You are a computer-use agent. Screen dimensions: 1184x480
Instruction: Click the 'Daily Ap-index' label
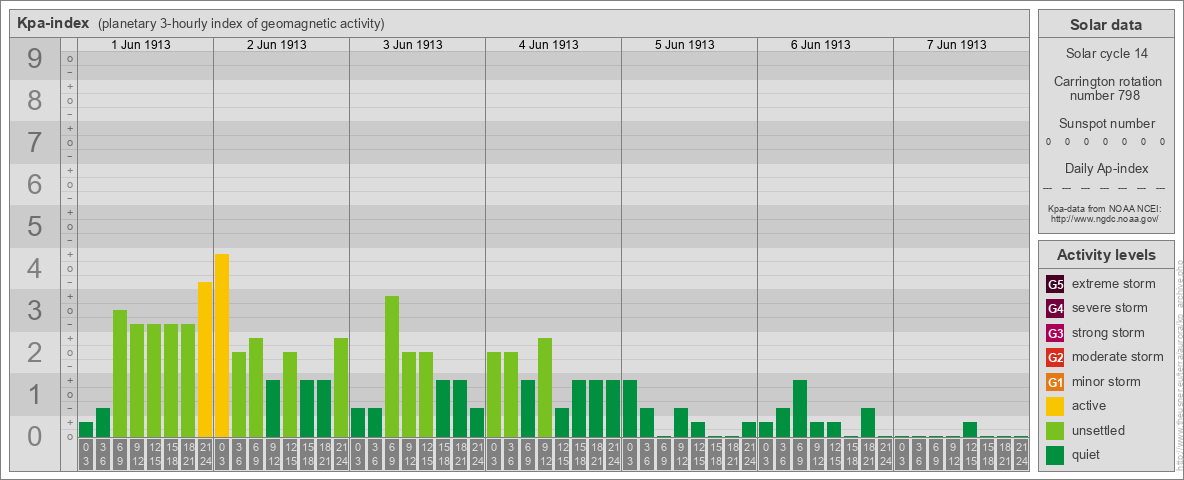click(x=1106, y=168)
